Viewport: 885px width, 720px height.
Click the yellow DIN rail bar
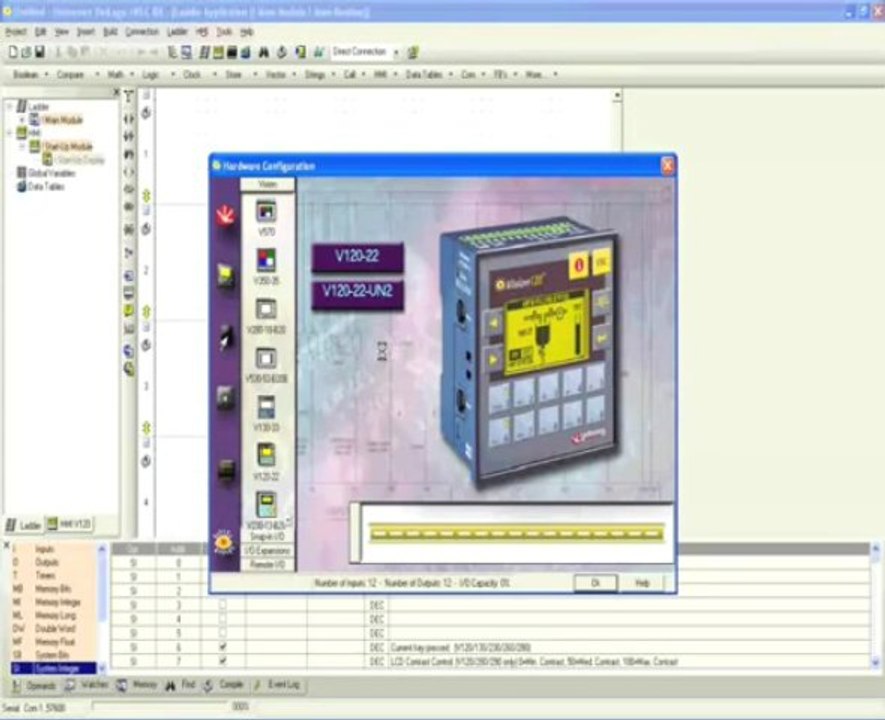tap(516, 533)
